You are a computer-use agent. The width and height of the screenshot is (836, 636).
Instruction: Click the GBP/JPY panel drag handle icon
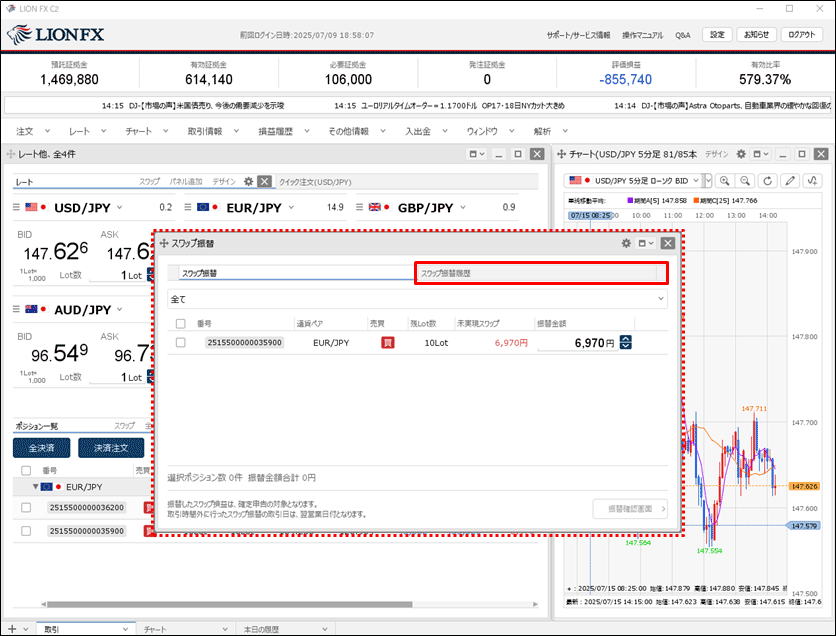coord(359,207)
